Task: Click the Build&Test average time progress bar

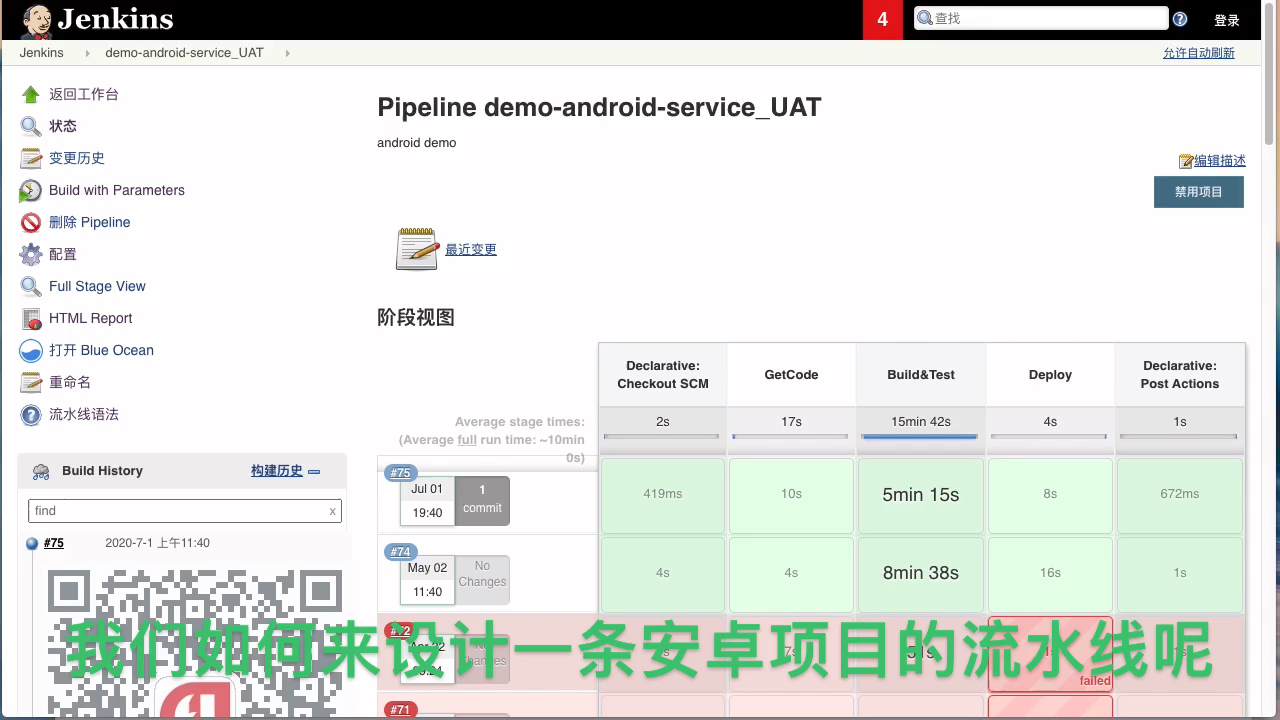Action: point(920,436)
